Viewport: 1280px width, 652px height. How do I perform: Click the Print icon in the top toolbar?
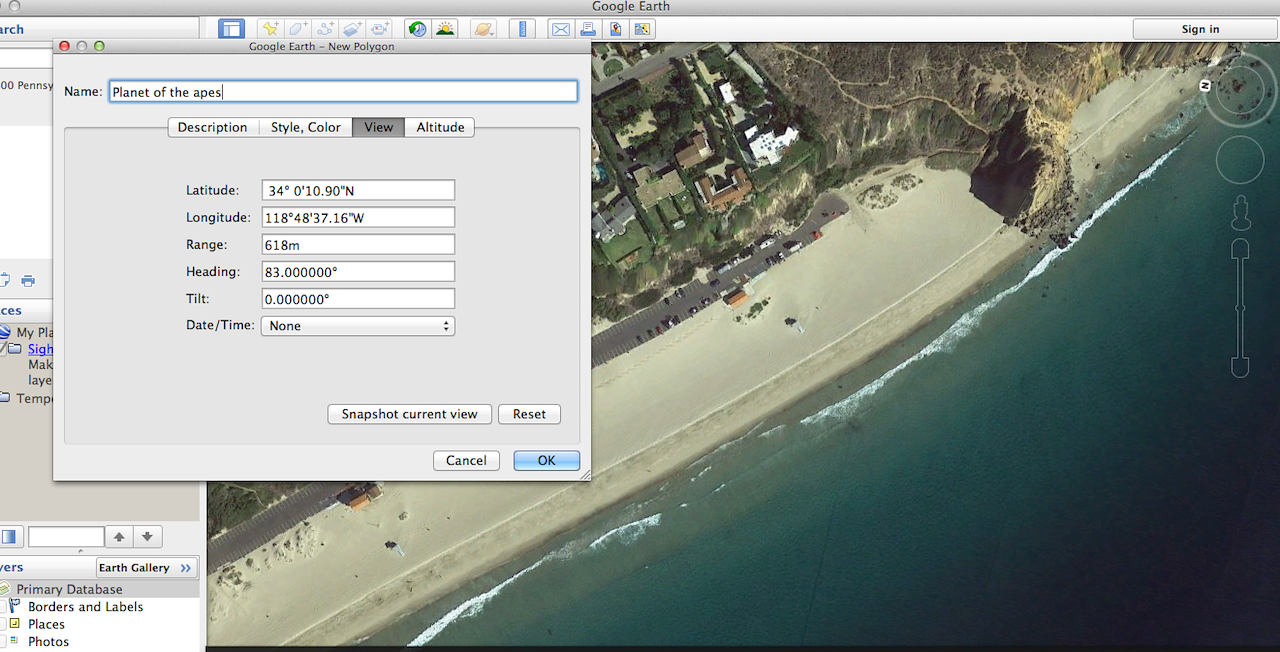coord(589,29)
